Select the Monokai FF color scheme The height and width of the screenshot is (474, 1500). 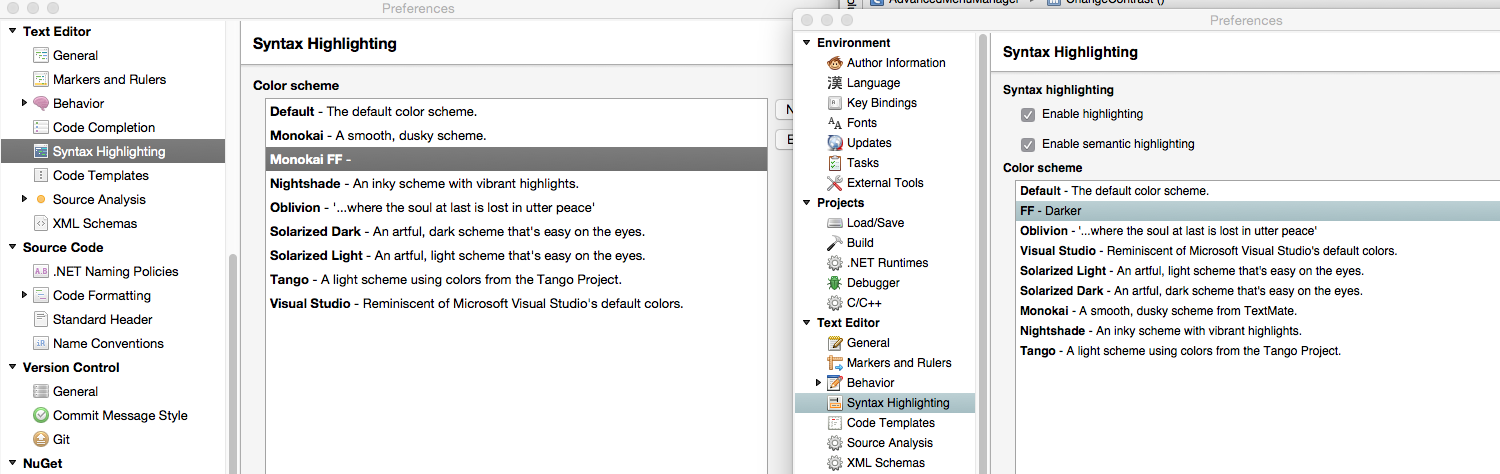click(x=515, y=159)
